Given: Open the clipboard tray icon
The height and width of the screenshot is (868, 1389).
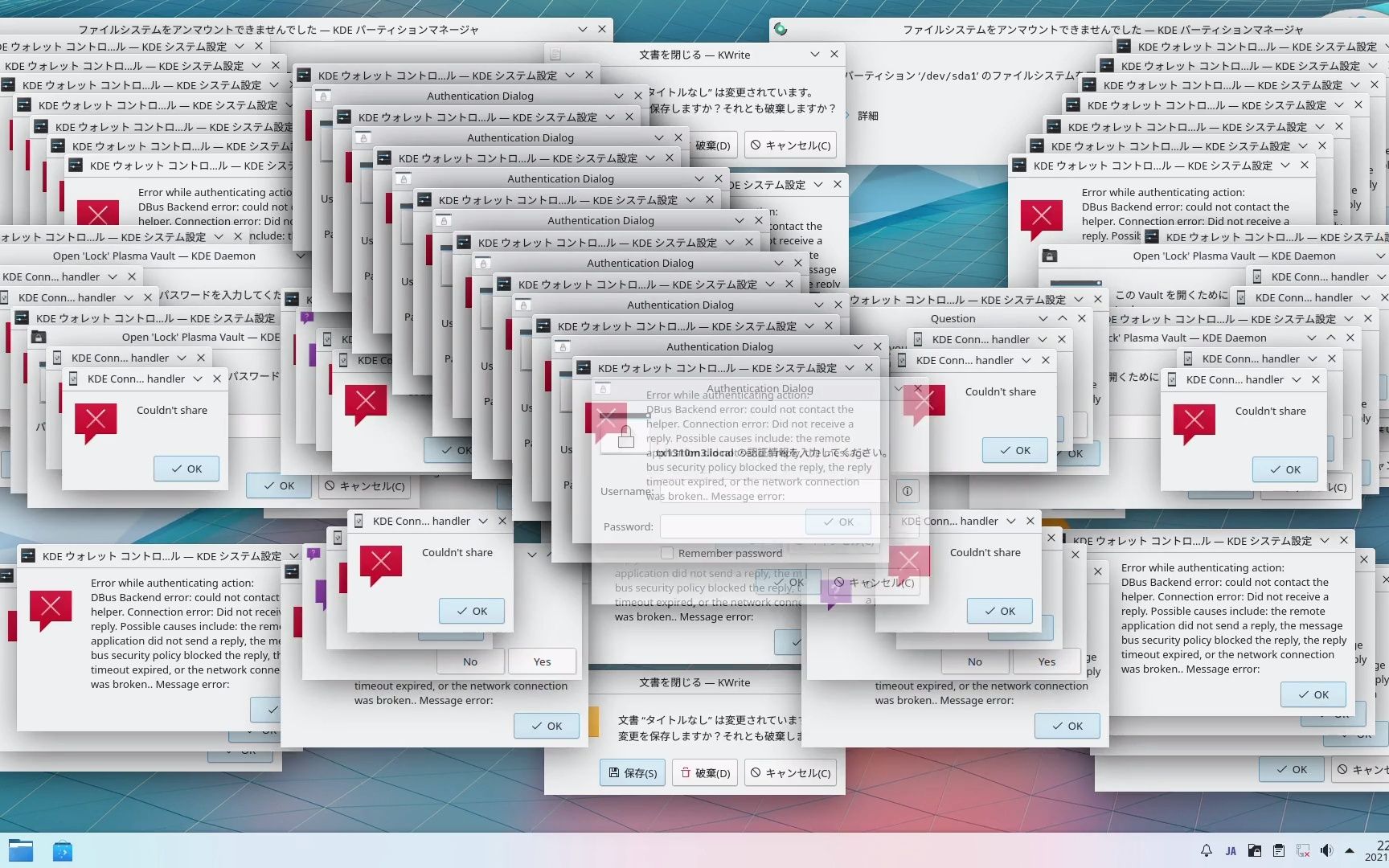Looking at the screenshot, I should [1278, 850].
